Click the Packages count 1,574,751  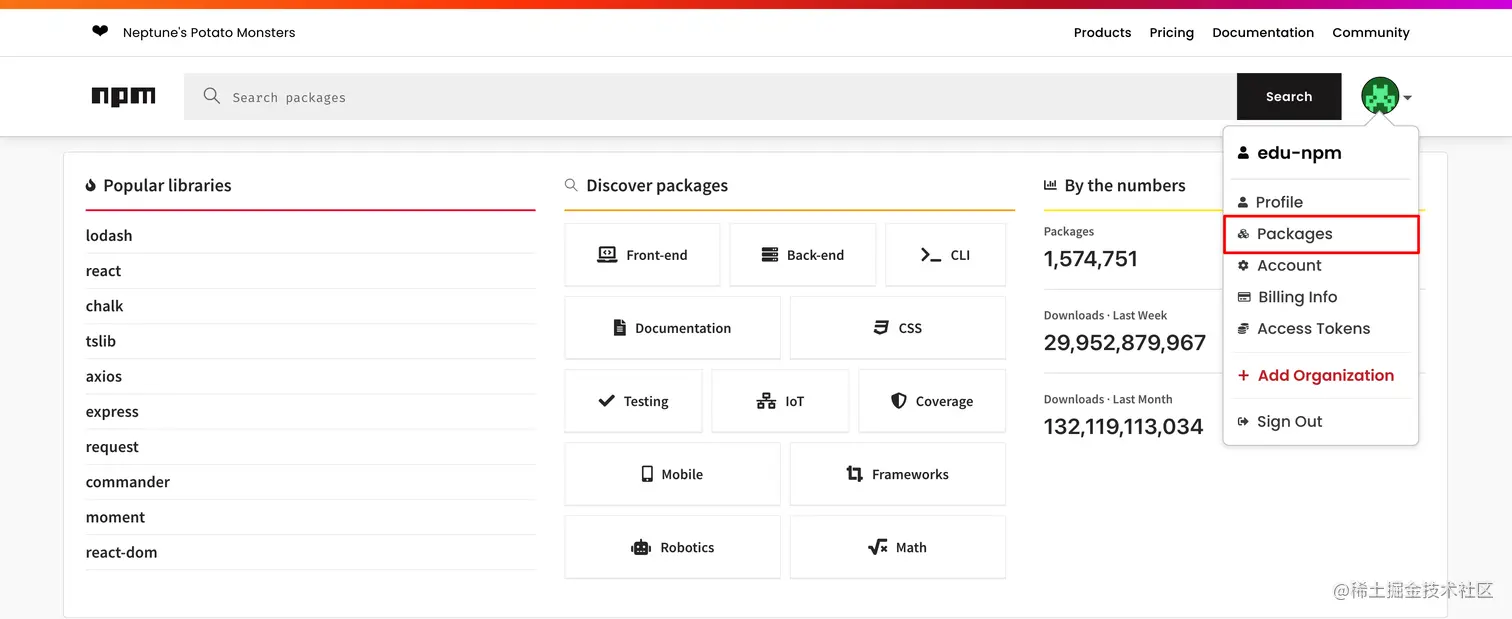(1091, 259)
